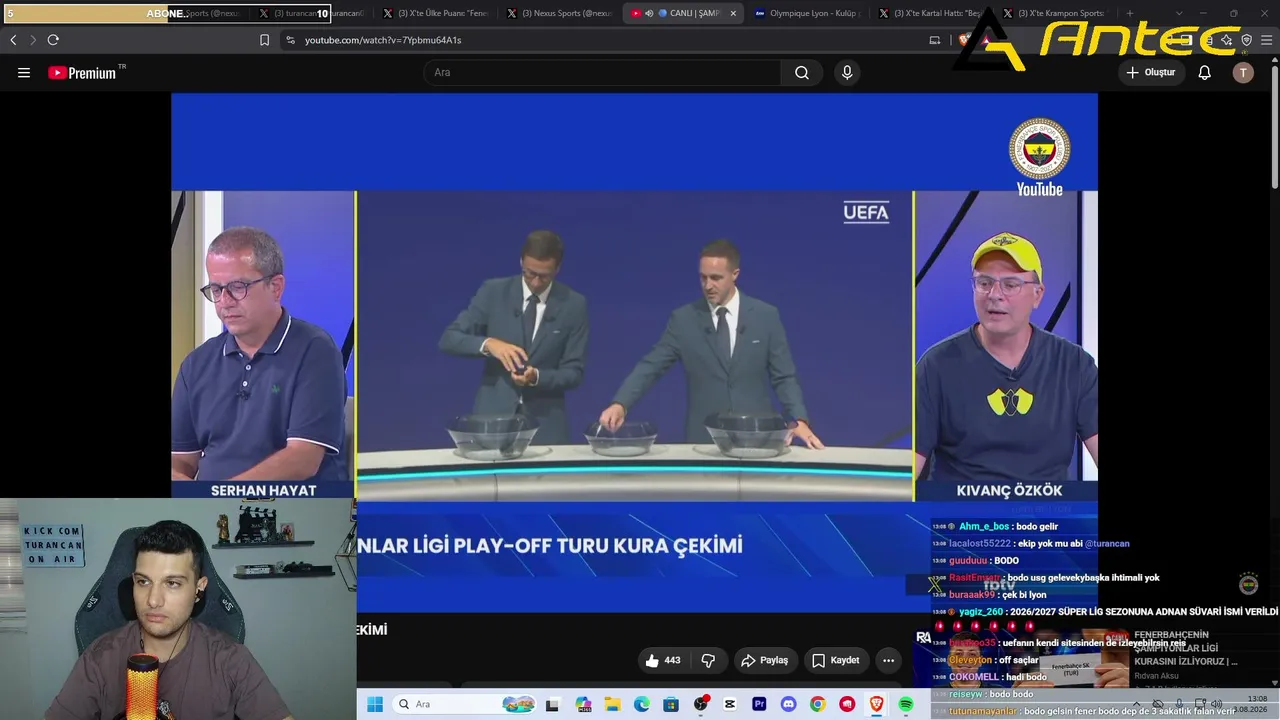The height and width of the screenshot is (720, 1280).
Task: Open Task View on the taskbar
Action: pyautogui.click(x=552, y=704)
